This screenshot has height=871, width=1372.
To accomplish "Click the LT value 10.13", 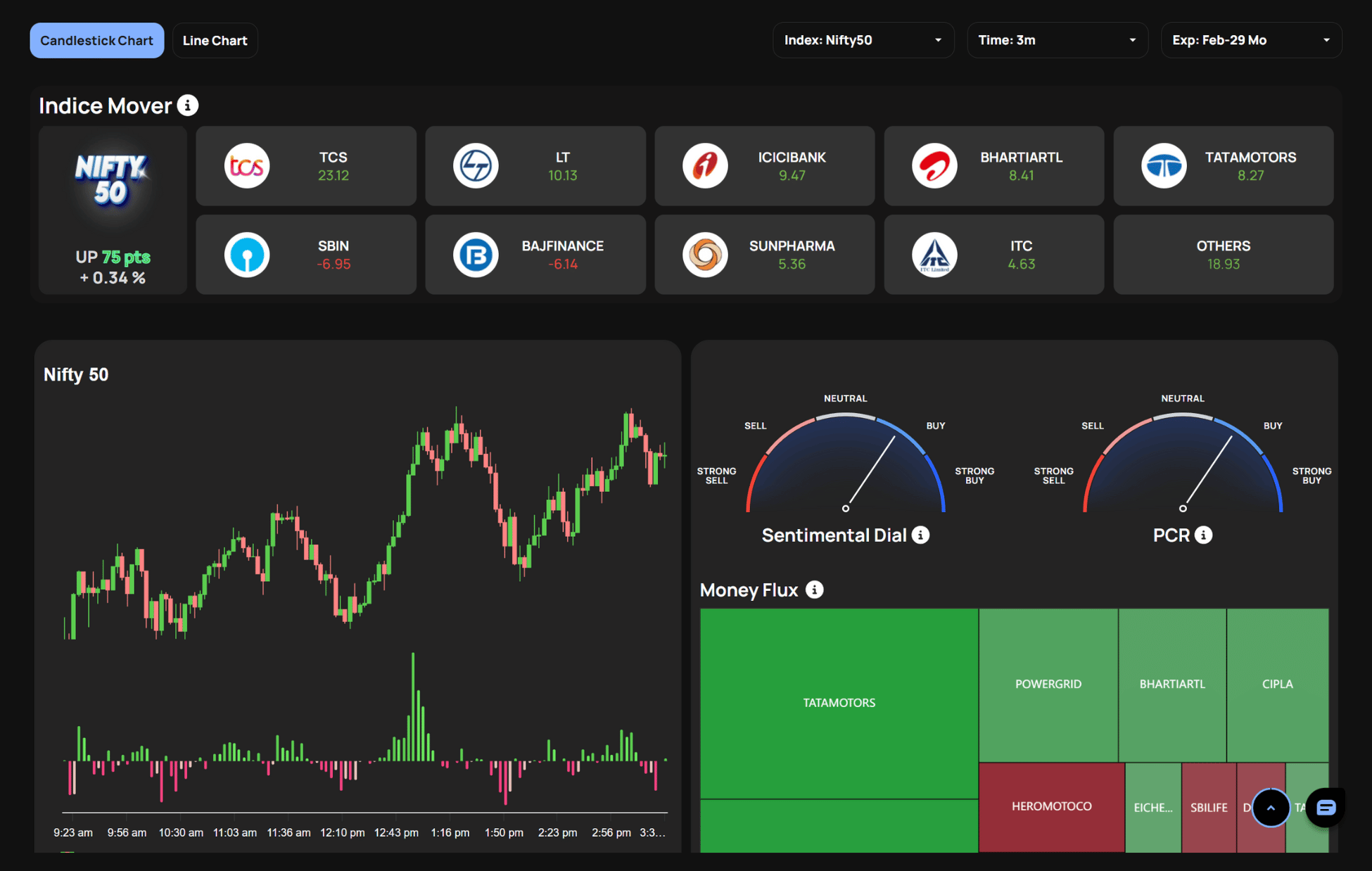I will click(563, 176).
